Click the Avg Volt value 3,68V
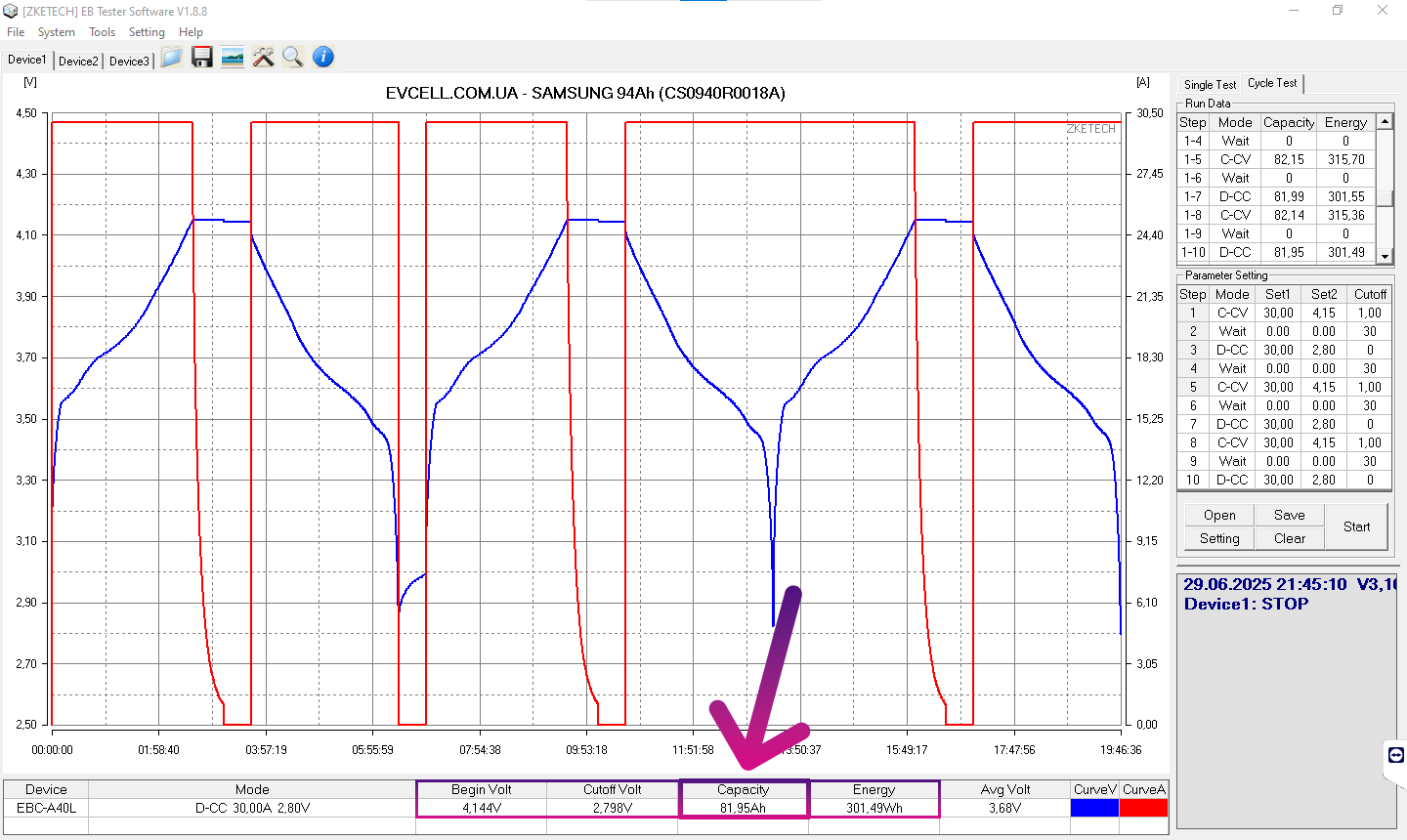This screenshot has height=840, width=1407. pyautogui.click(x=1004, y=808)
